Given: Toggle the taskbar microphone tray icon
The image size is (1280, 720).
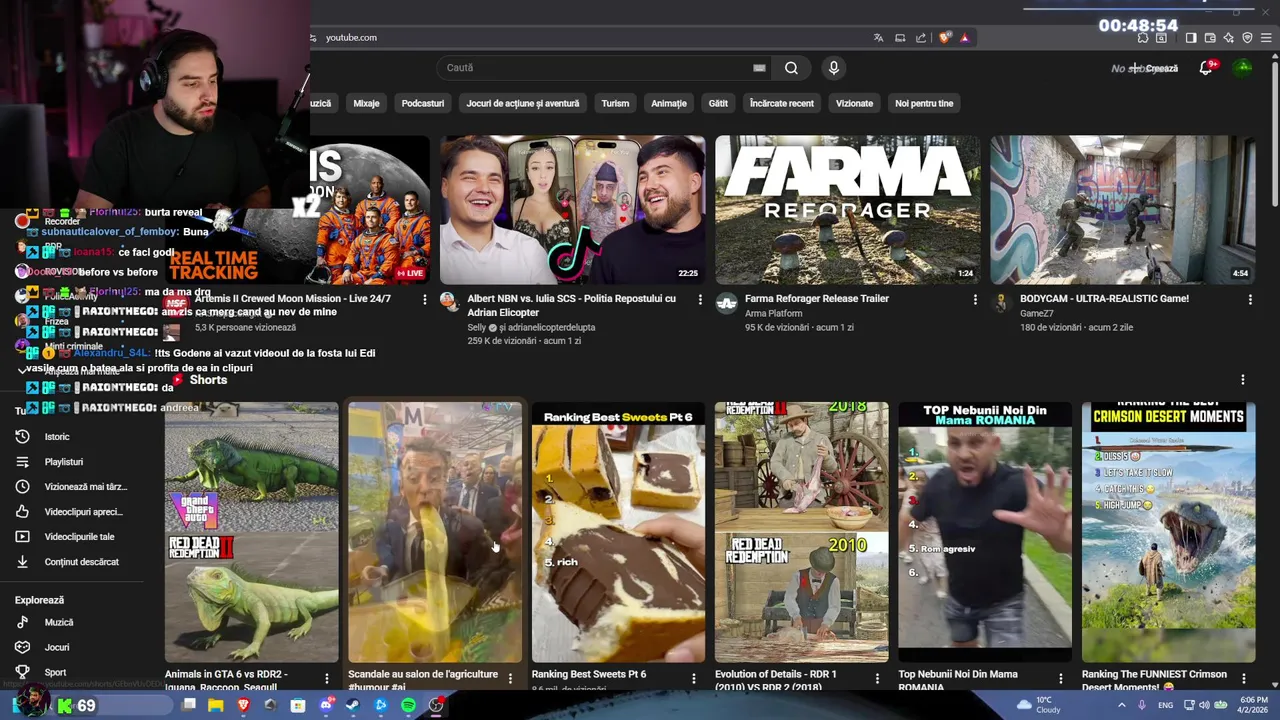Looking at the screenshot, I should pos(1142,706).
